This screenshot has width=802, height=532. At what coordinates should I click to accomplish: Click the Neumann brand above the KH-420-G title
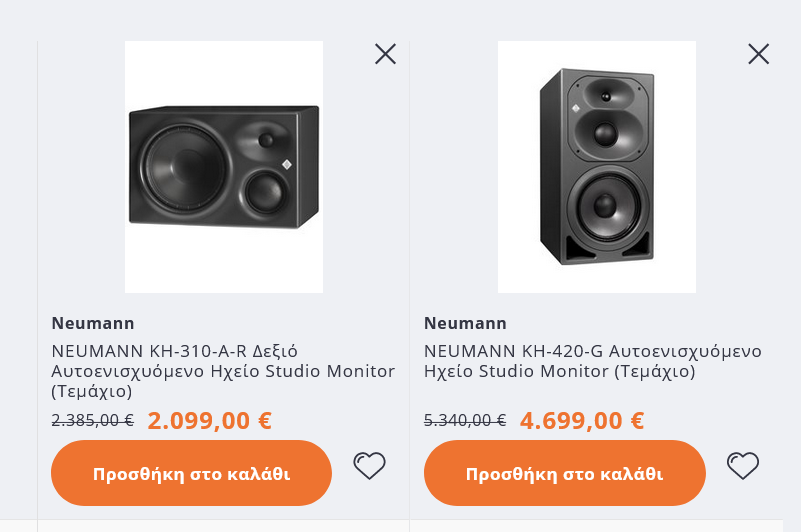[465, 323]
